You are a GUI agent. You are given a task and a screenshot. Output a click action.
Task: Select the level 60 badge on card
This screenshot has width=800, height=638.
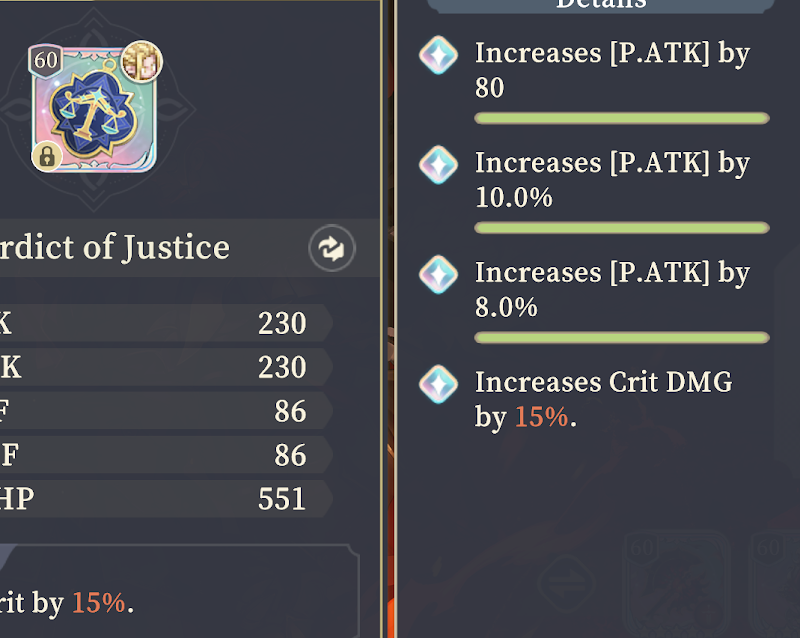click(x=46, y=60)
